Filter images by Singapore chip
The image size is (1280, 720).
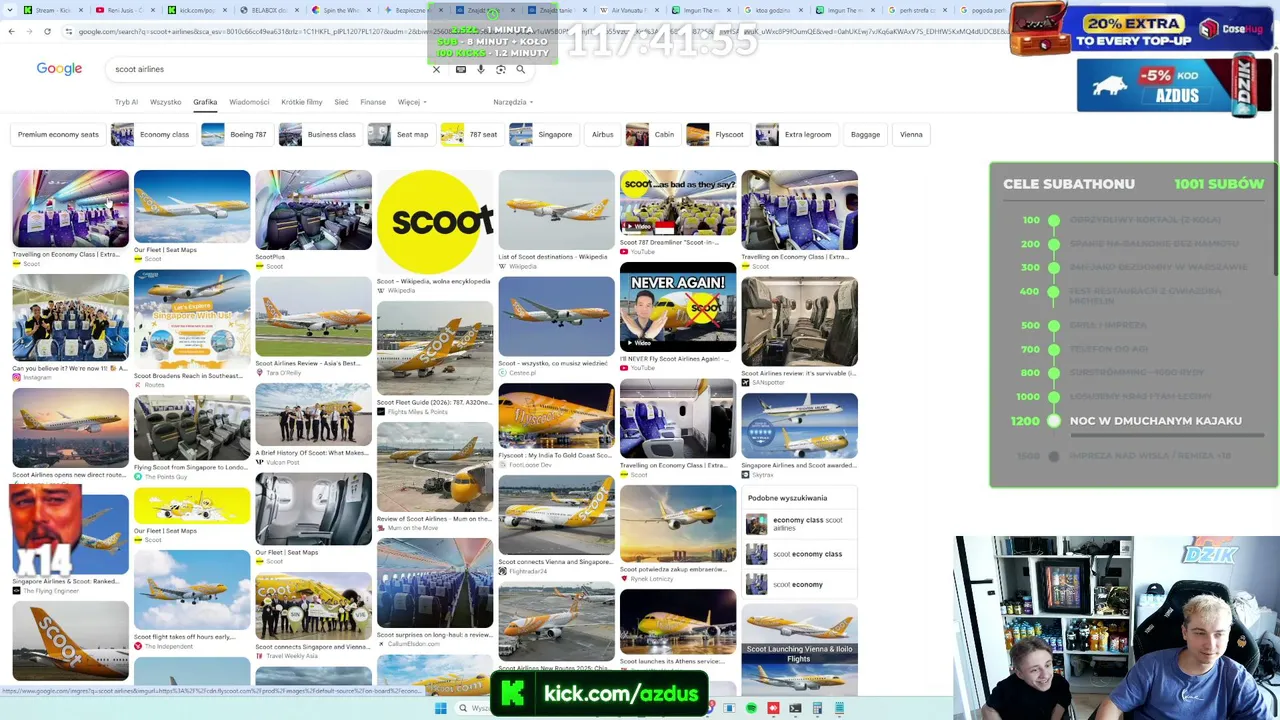point(542,134)
